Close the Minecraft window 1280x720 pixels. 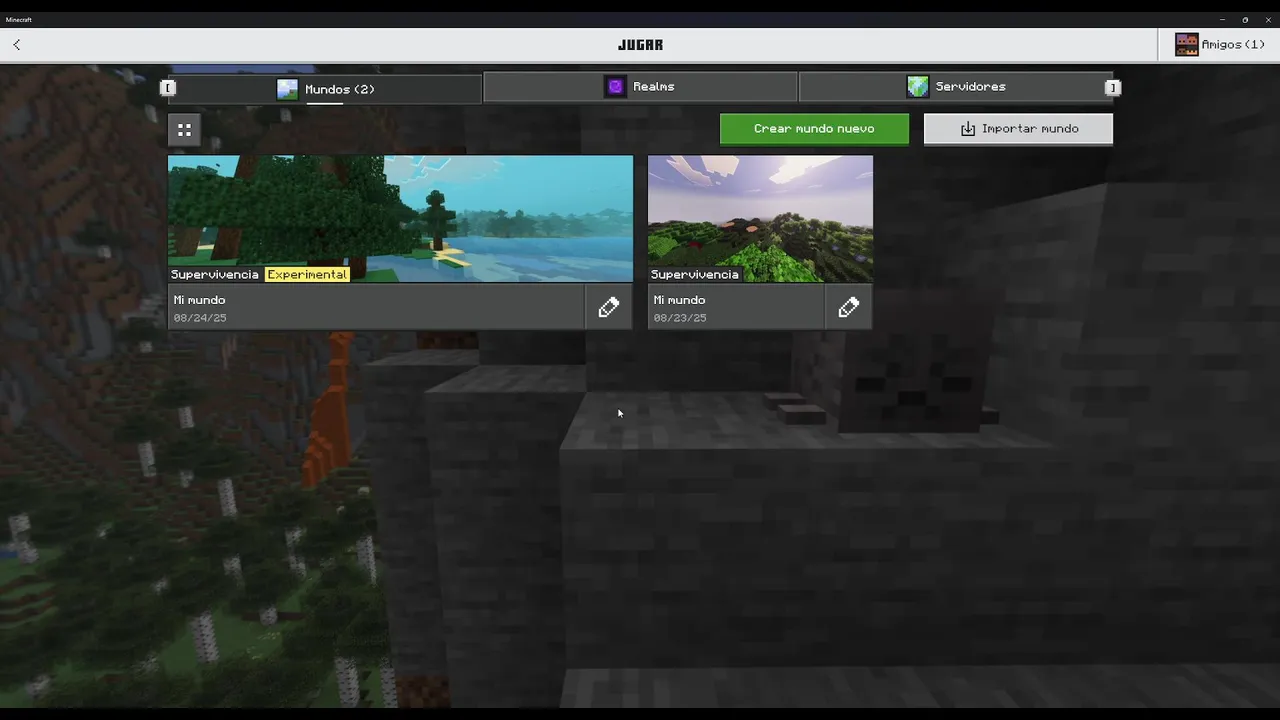1268,20
